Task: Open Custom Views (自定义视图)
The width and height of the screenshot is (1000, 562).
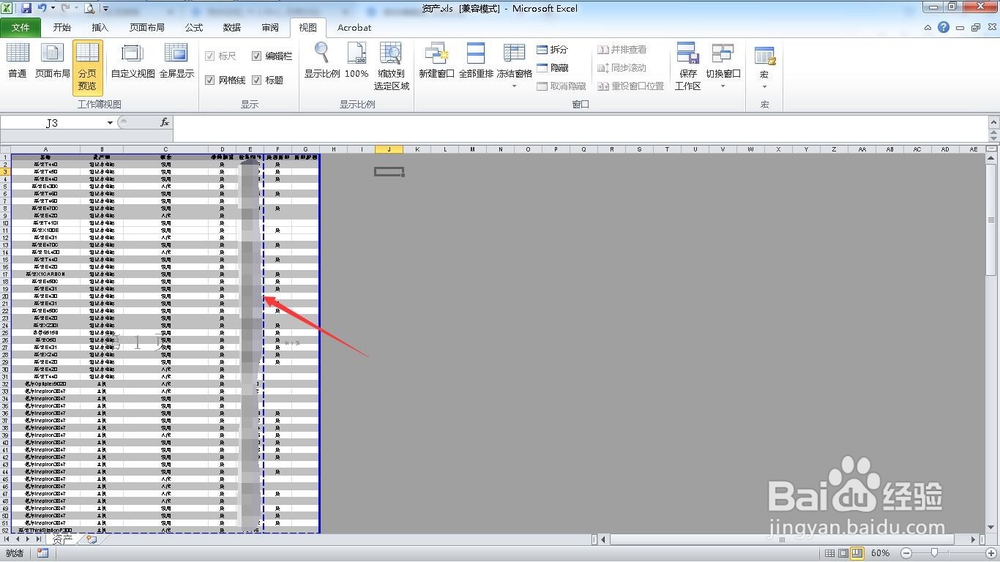Action: [133, 61]
